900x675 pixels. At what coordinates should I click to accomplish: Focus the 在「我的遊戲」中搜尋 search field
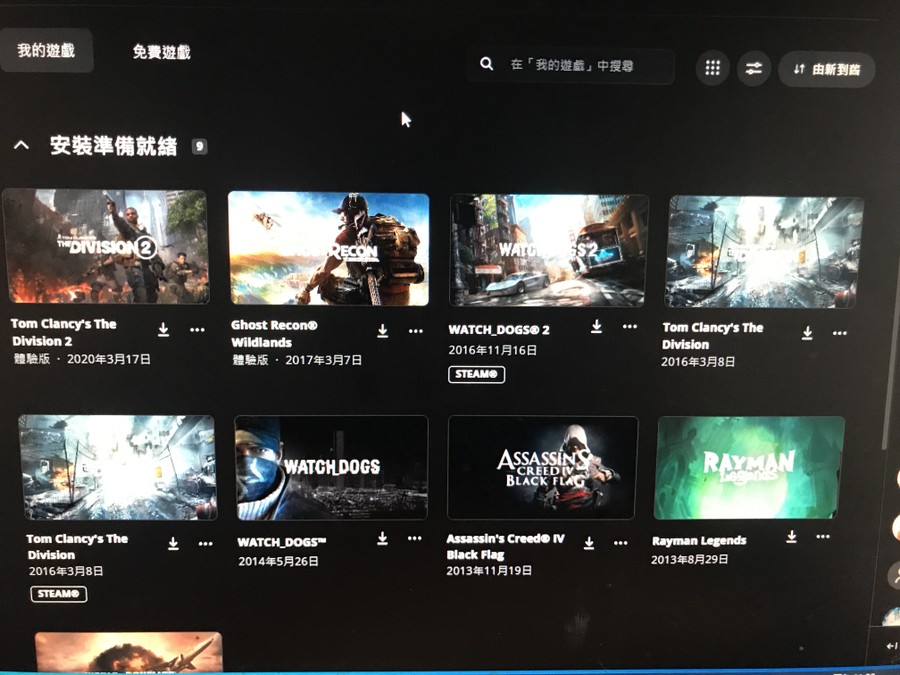tap(571, 65)
